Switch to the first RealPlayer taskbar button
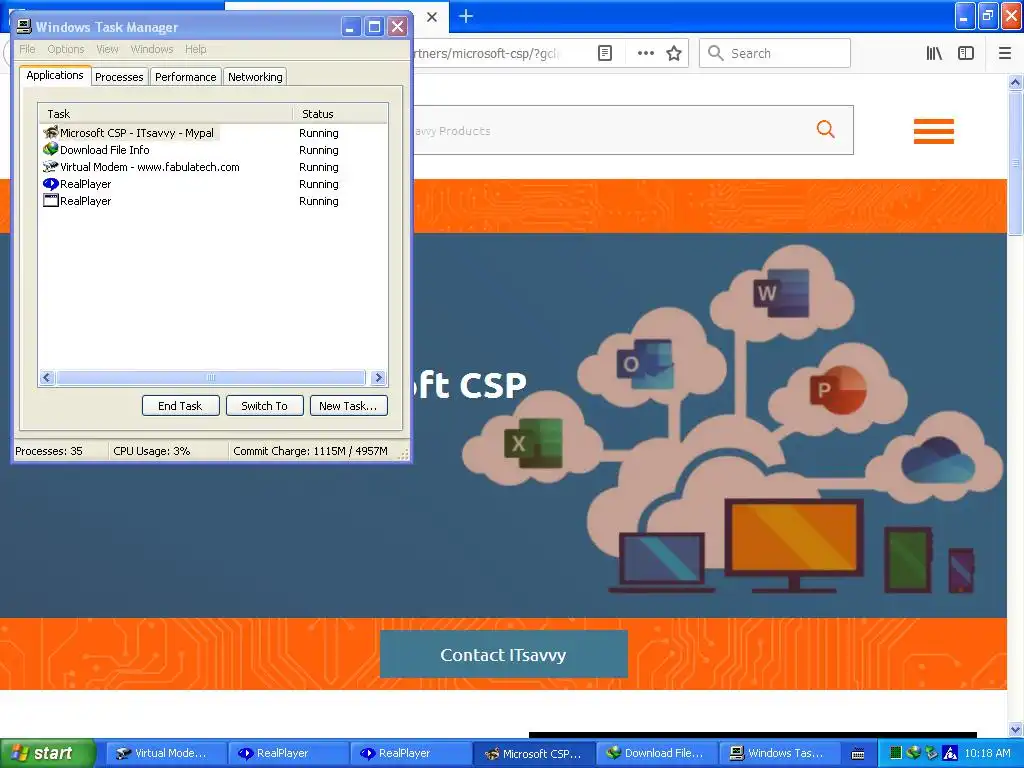 pos(287,753)
